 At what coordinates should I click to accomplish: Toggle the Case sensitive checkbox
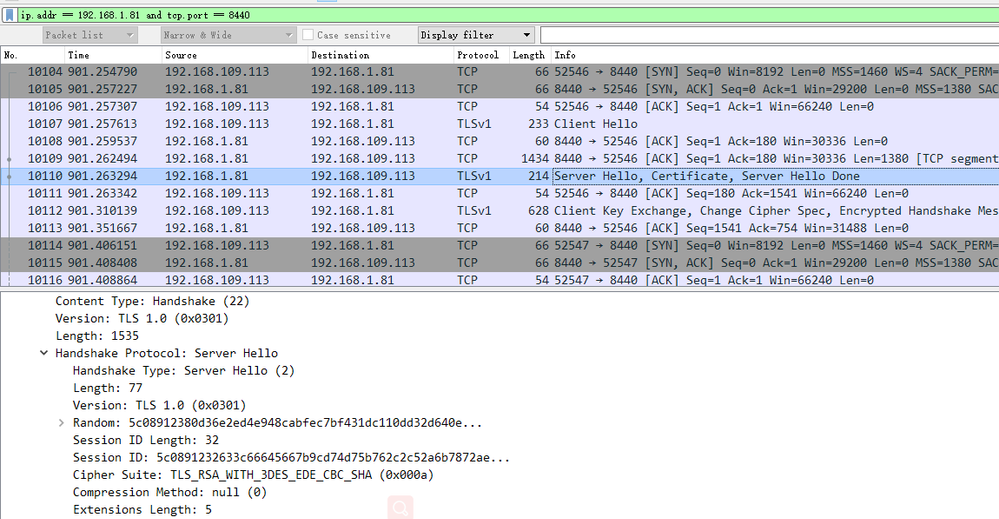308,35
